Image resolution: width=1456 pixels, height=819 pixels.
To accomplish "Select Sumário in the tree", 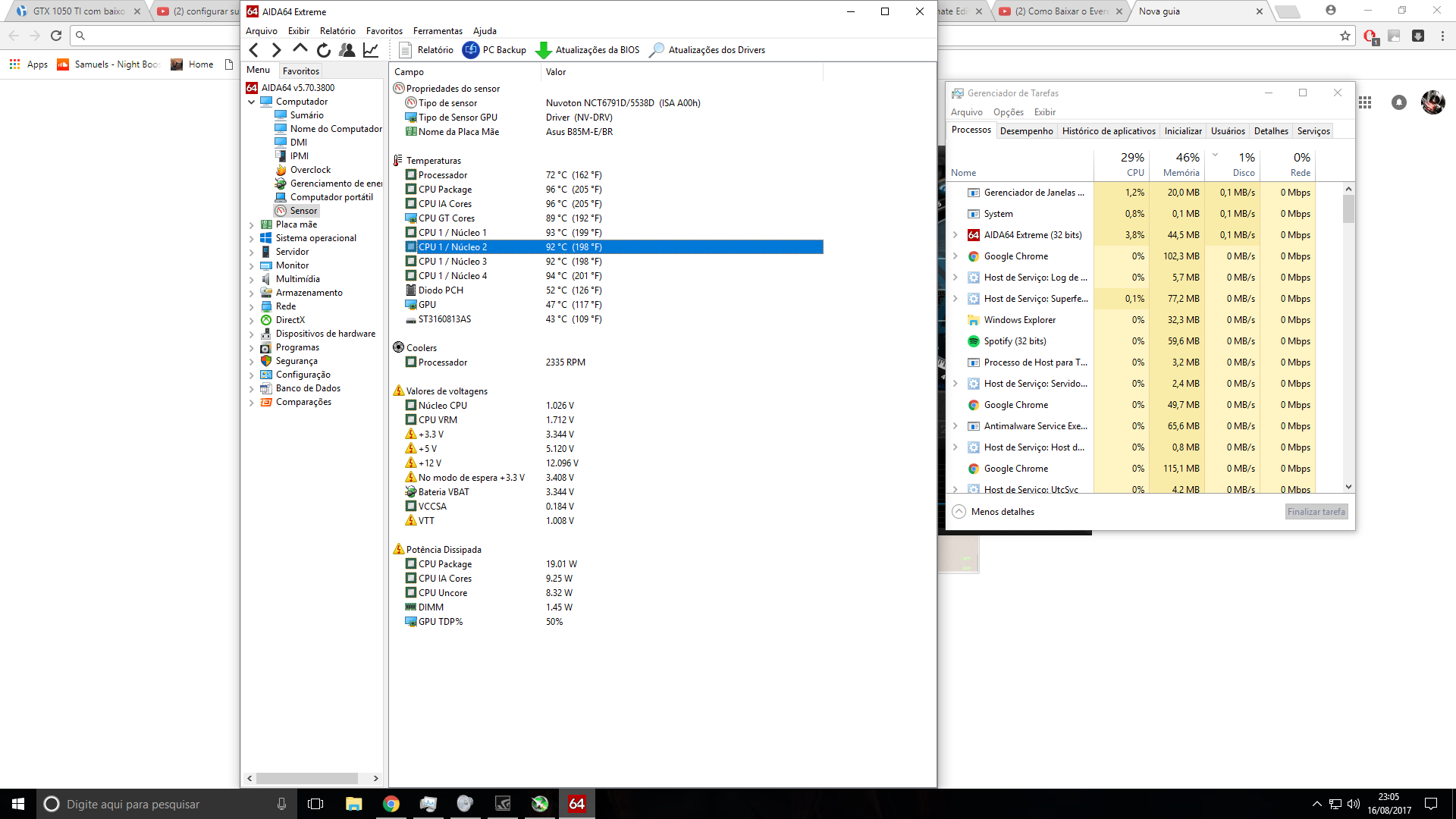I will click(306, 115).
